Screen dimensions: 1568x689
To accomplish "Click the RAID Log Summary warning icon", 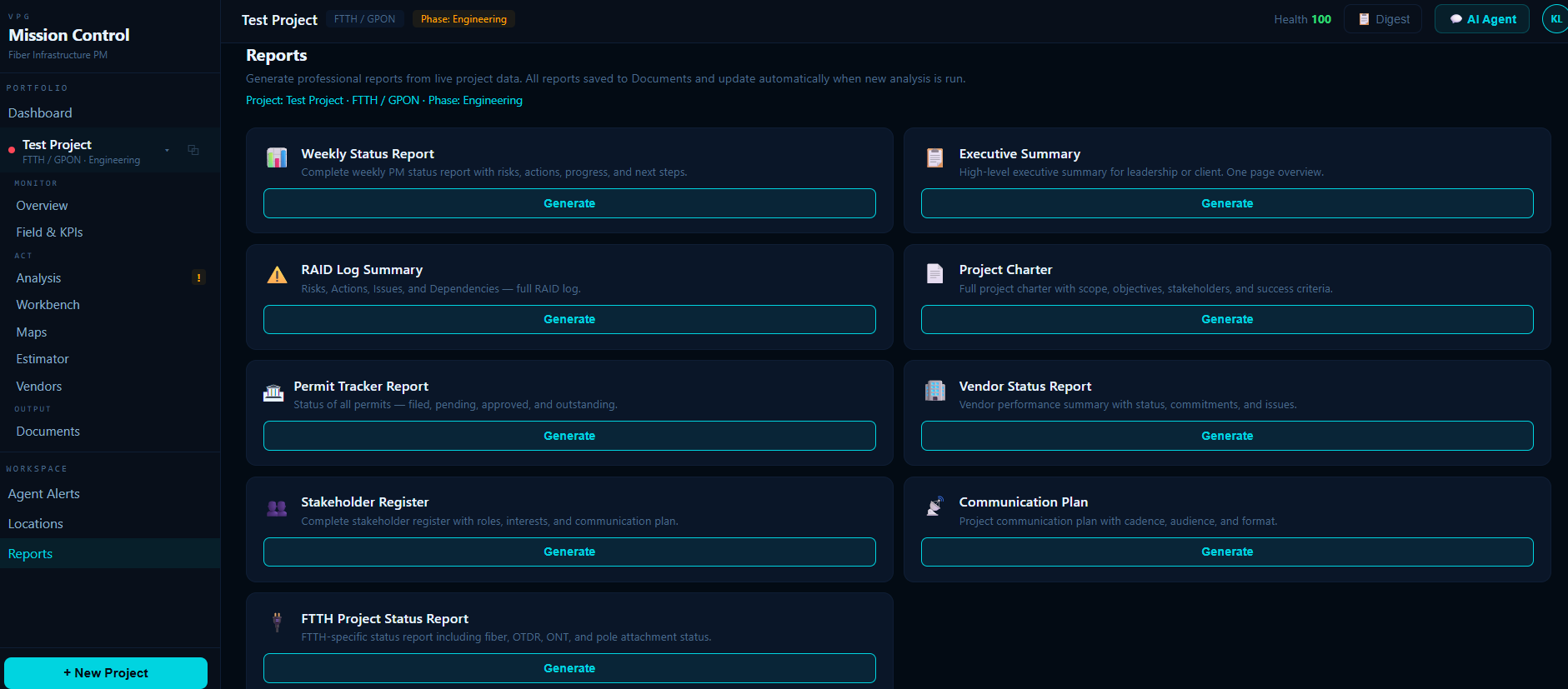I will [x=277, y=275].
